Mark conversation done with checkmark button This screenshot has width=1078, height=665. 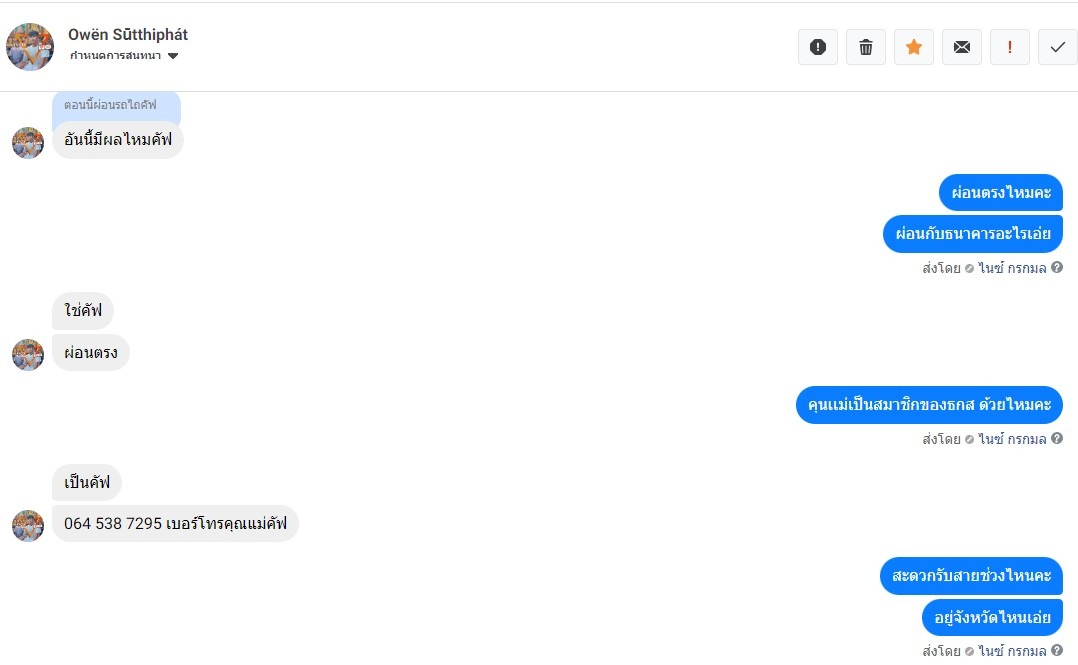(1057, 47)
